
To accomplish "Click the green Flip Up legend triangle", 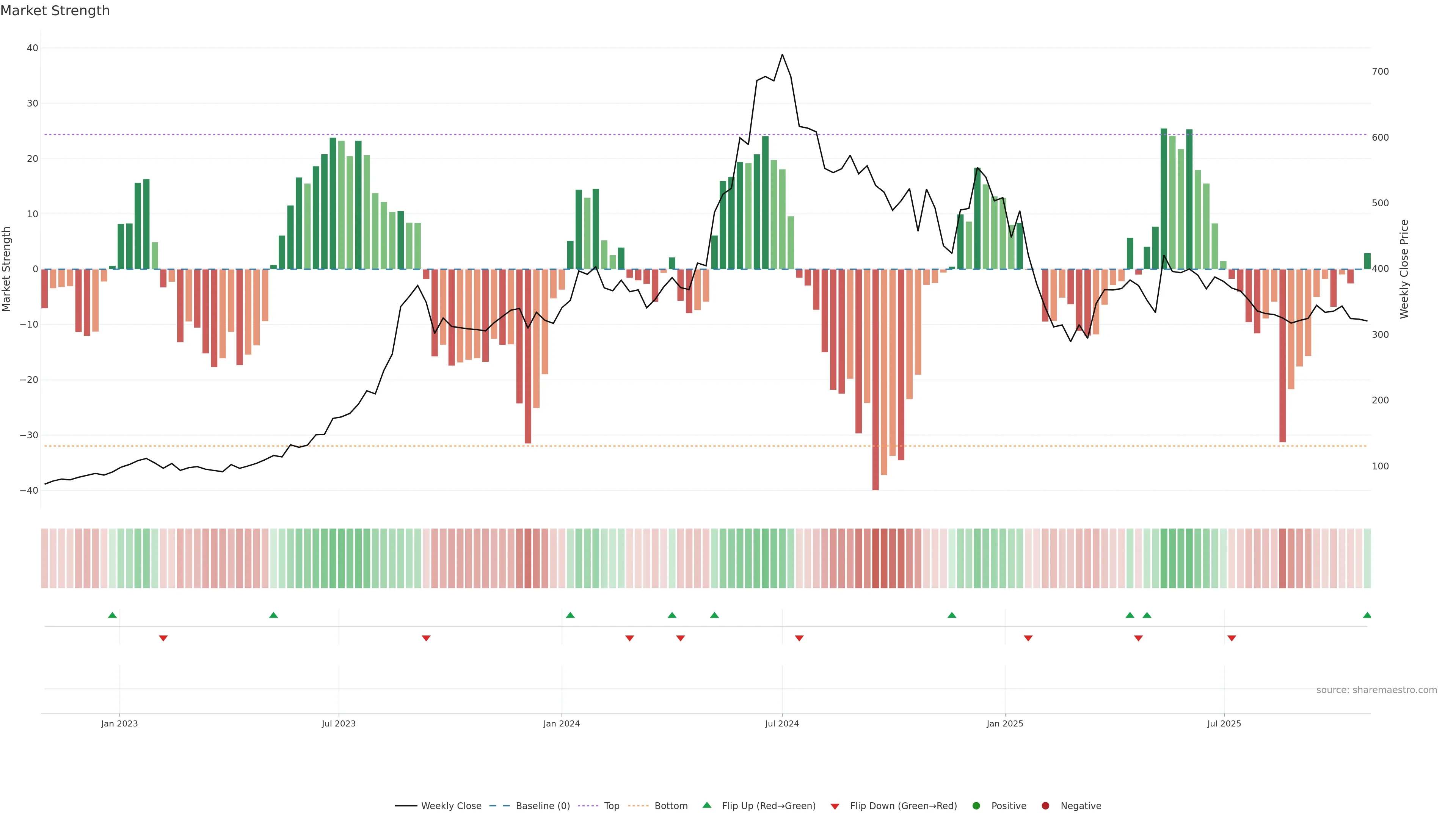I will tap(706, 805).
